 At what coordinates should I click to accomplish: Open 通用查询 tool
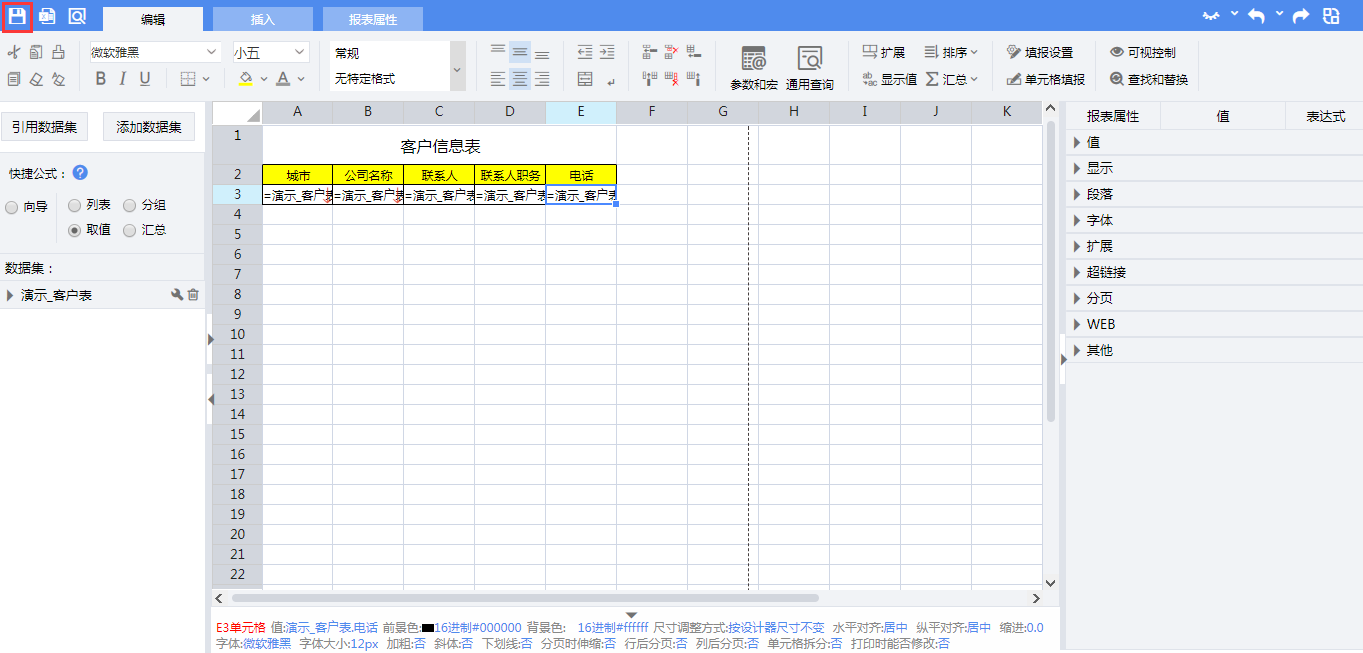point(809,67)
